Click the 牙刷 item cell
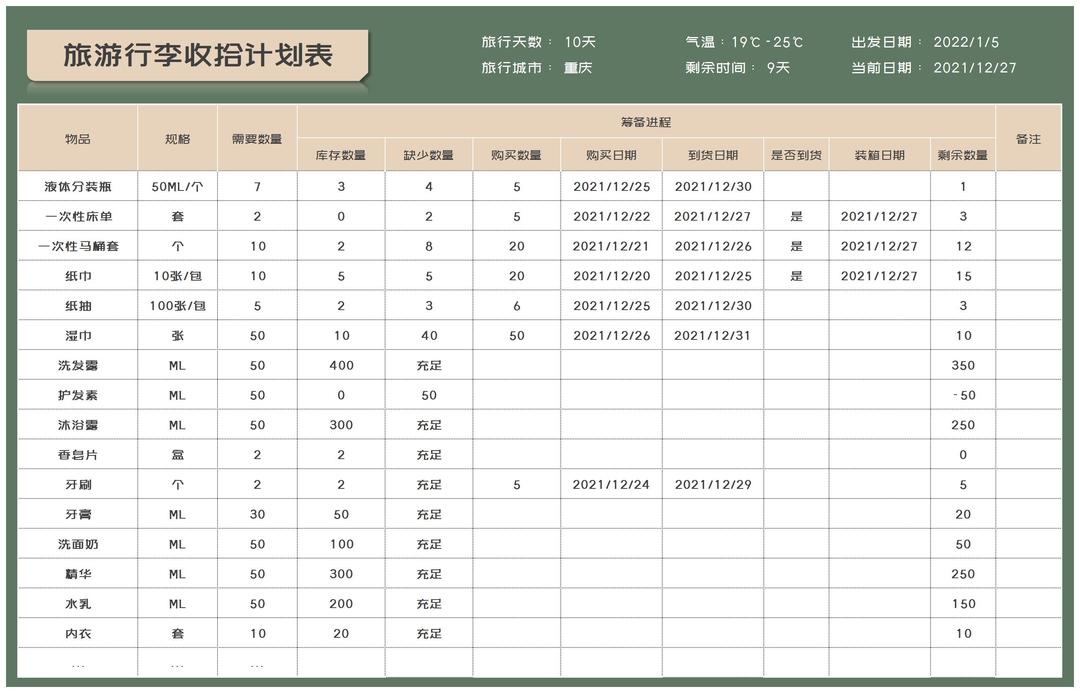This screenshot has width=1080, height=693. [78, 484]
